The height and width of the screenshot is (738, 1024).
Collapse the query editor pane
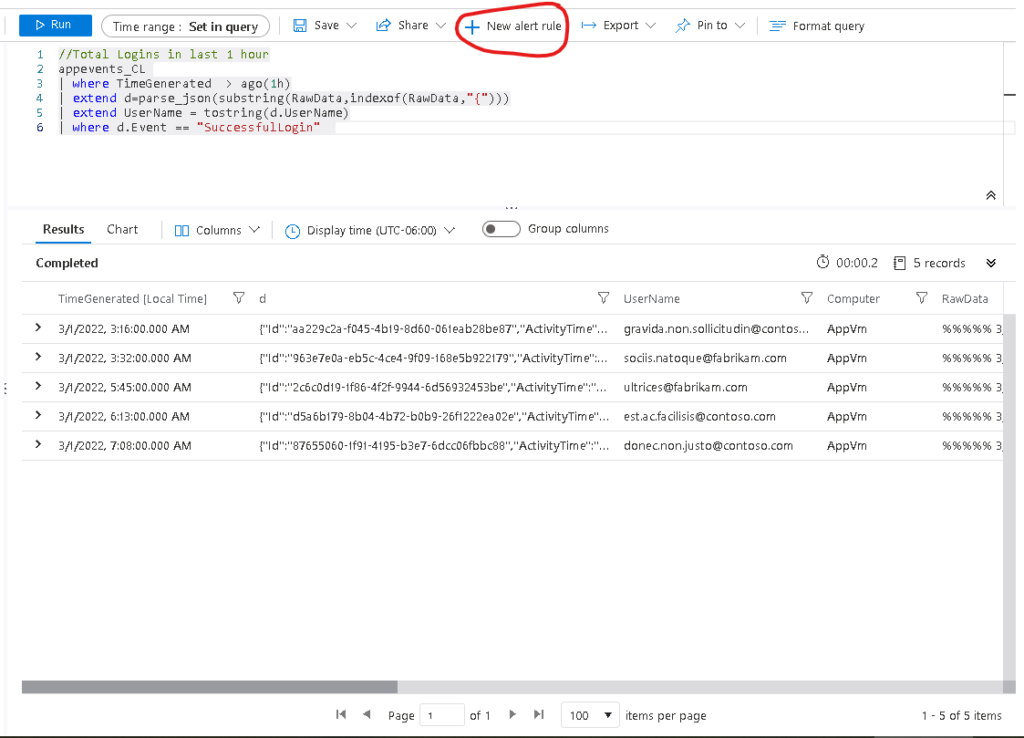(990, 196)
